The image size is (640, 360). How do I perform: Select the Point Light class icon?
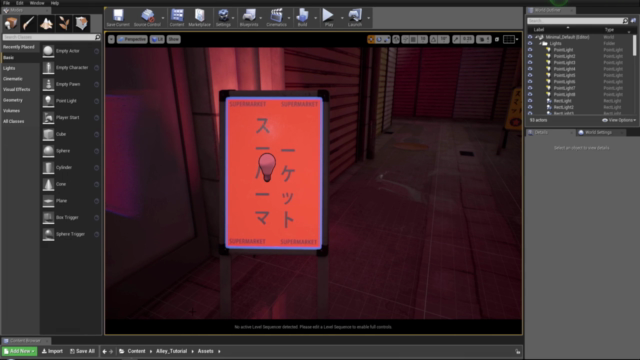[x=48, y=101]
